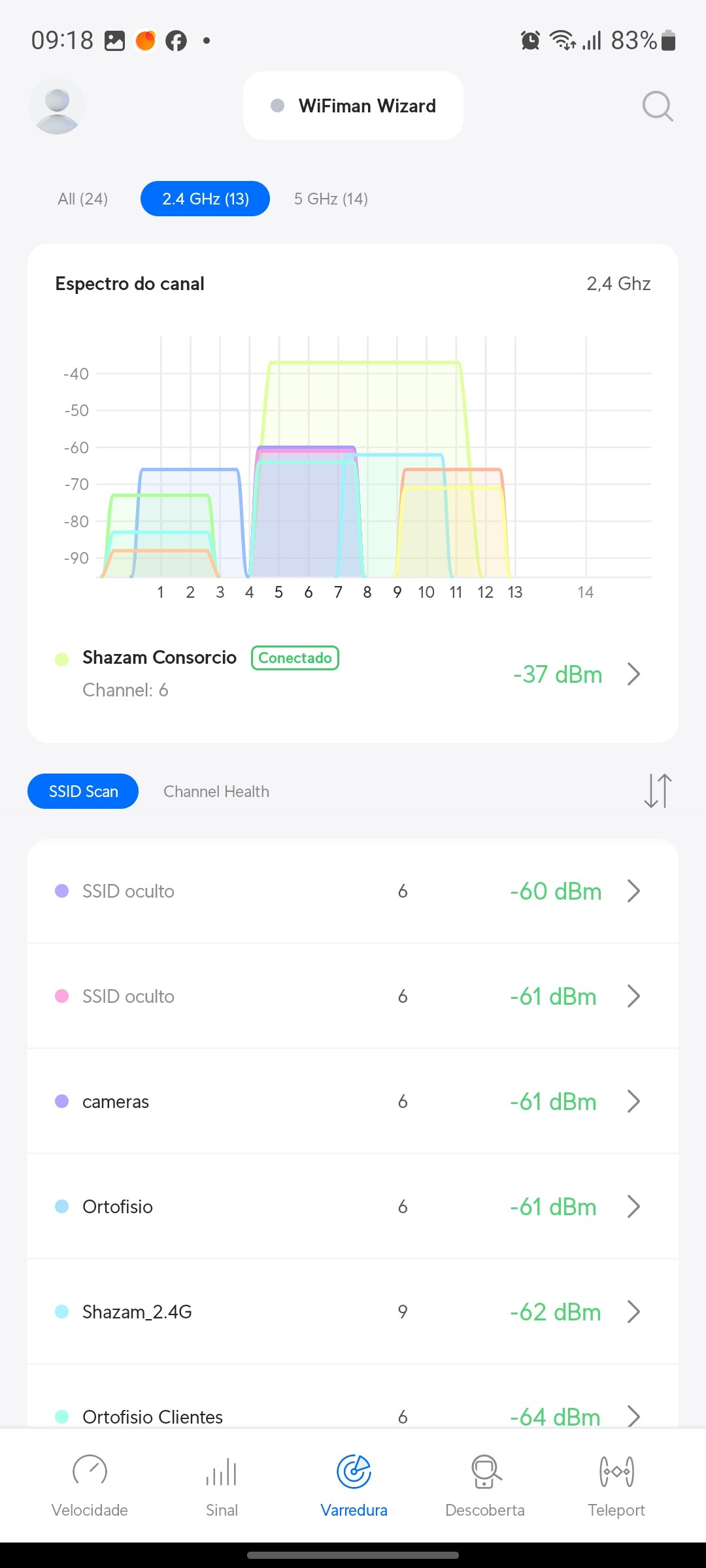Open the WiFiman Wizard button
The height and width of the screenshot is (1568, 706).
tap(353, 106)
